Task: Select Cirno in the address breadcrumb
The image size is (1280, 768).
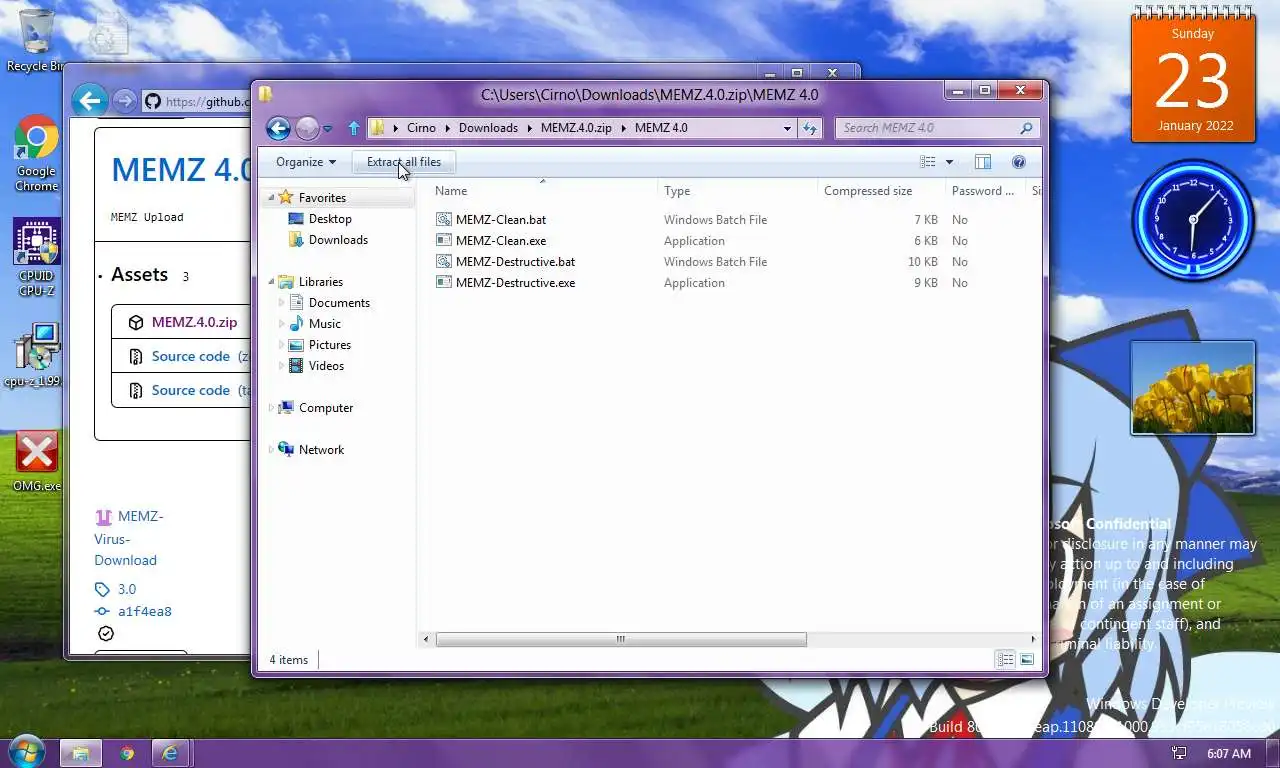Action: click(421, 128)
